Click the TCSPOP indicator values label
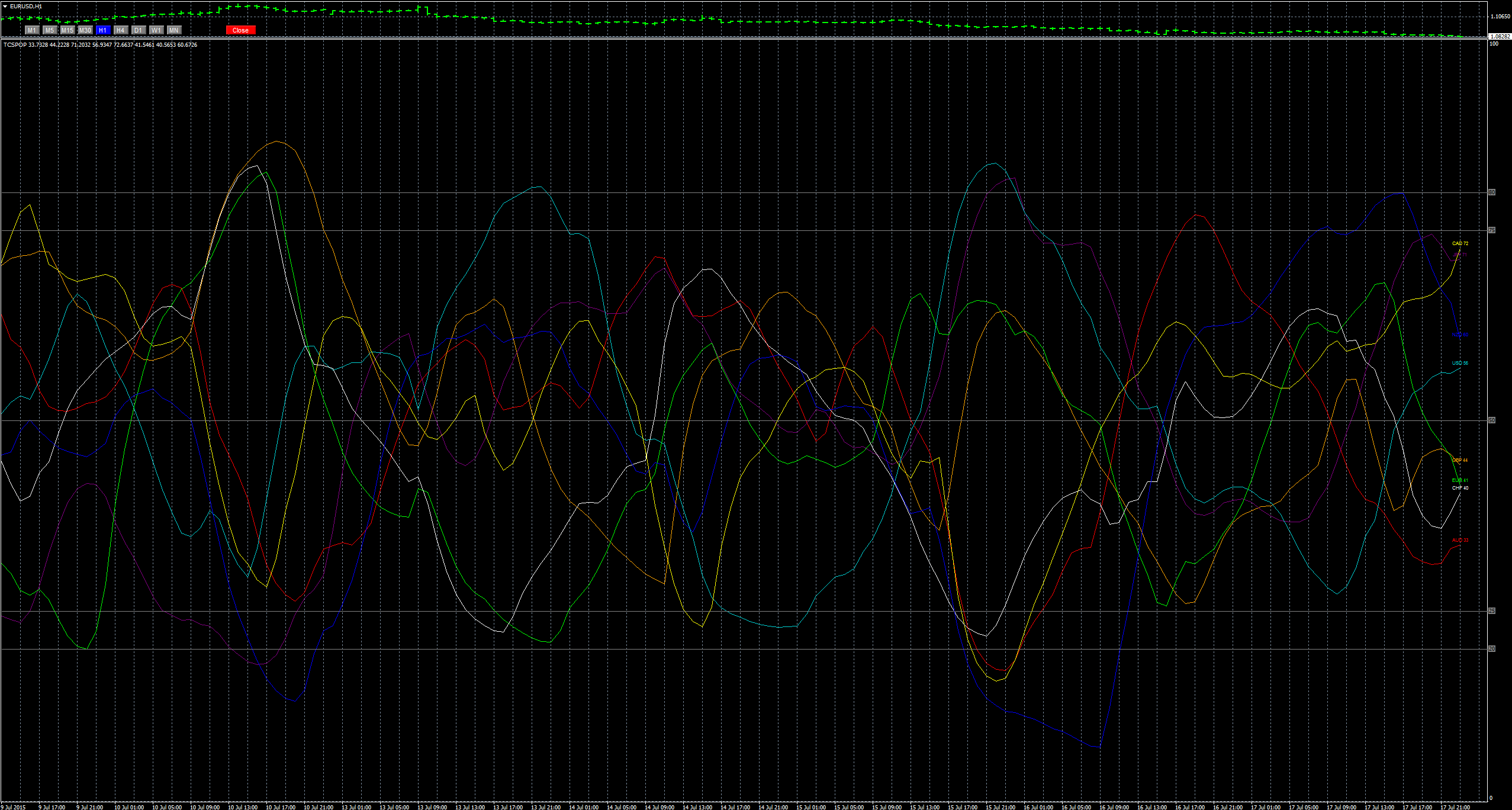The height and width of the screenshot is (810, 1512). click(x=100, y=45)
